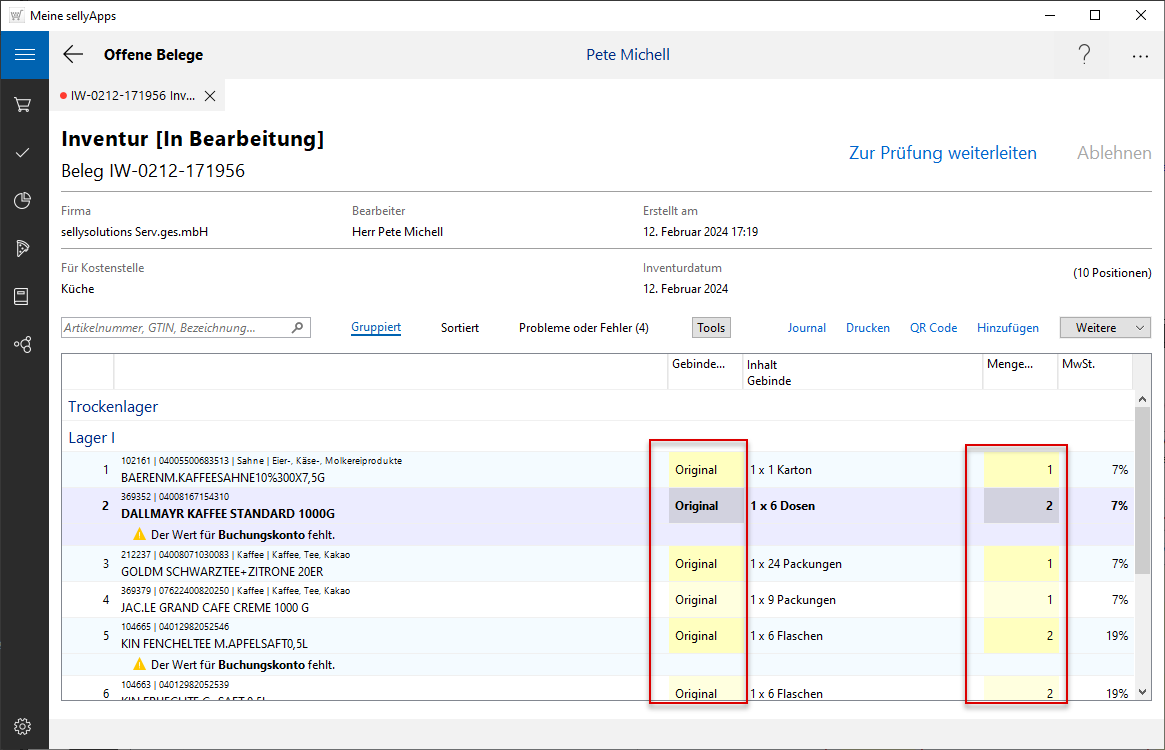
Task: Click the book icon in the sidebar
Action: pyautogui.click(x=24, y=296)
